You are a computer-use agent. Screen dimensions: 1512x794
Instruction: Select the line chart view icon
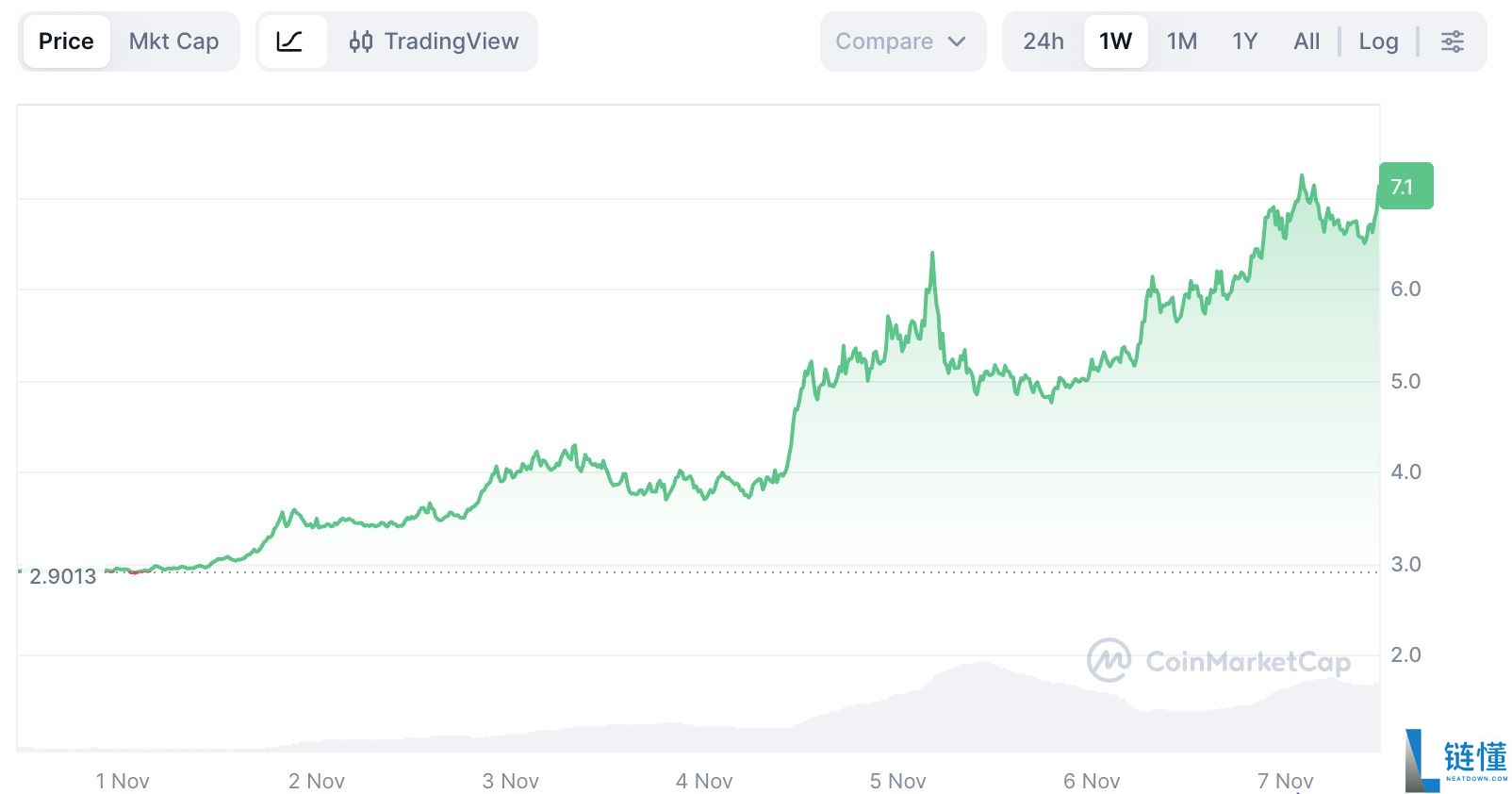[290, 41]
